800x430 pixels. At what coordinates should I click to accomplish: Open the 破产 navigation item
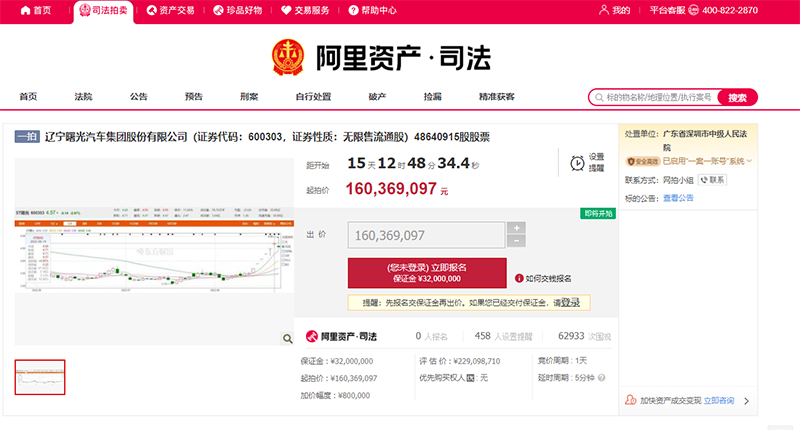click(377, 96)
